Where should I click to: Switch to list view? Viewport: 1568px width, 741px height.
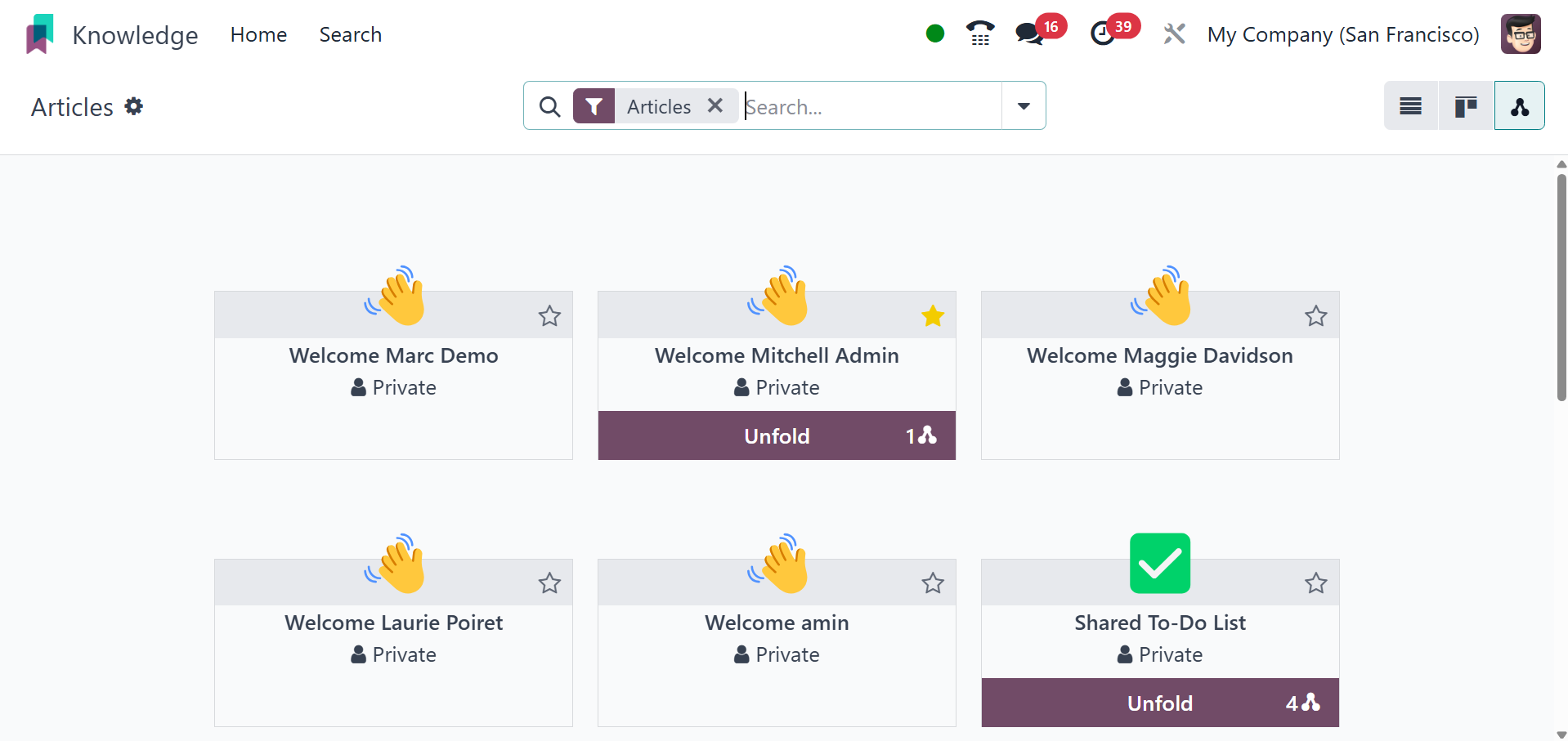tap(1410, 106)
